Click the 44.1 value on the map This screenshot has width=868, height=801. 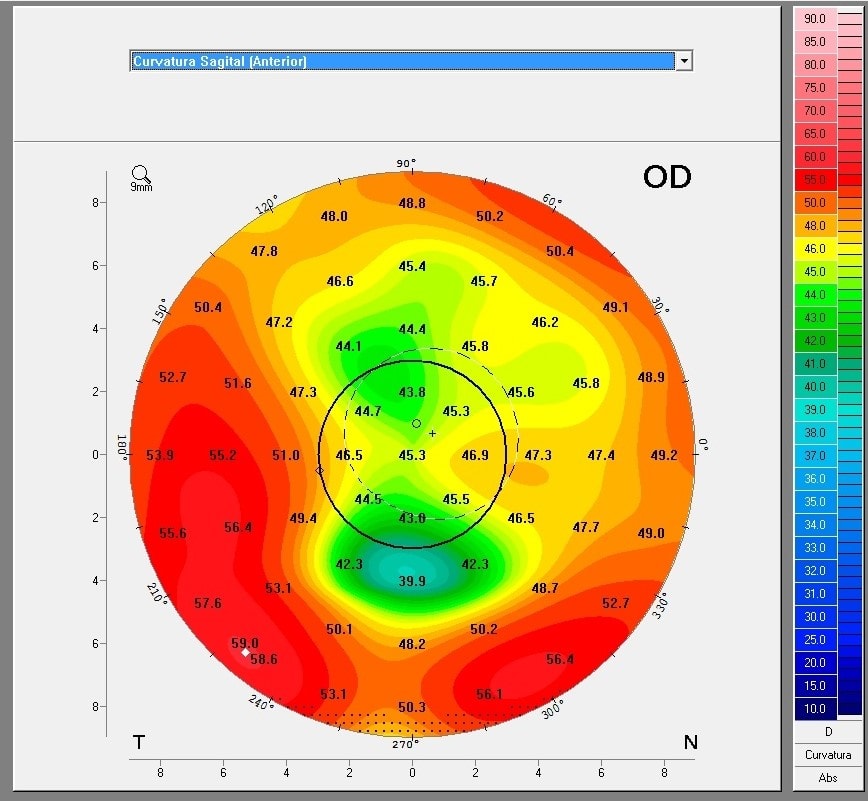coord(349,347)
